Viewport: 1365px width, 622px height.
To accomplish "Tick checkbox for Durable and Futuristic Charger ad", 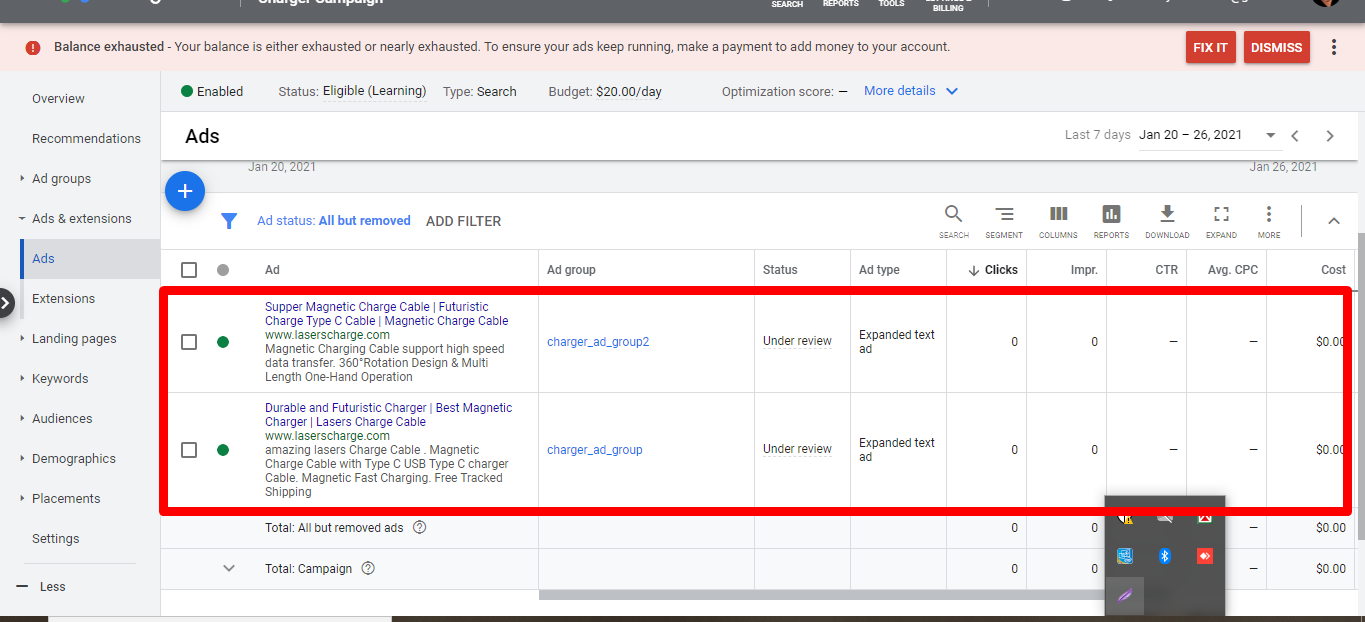I will point(189,450).
